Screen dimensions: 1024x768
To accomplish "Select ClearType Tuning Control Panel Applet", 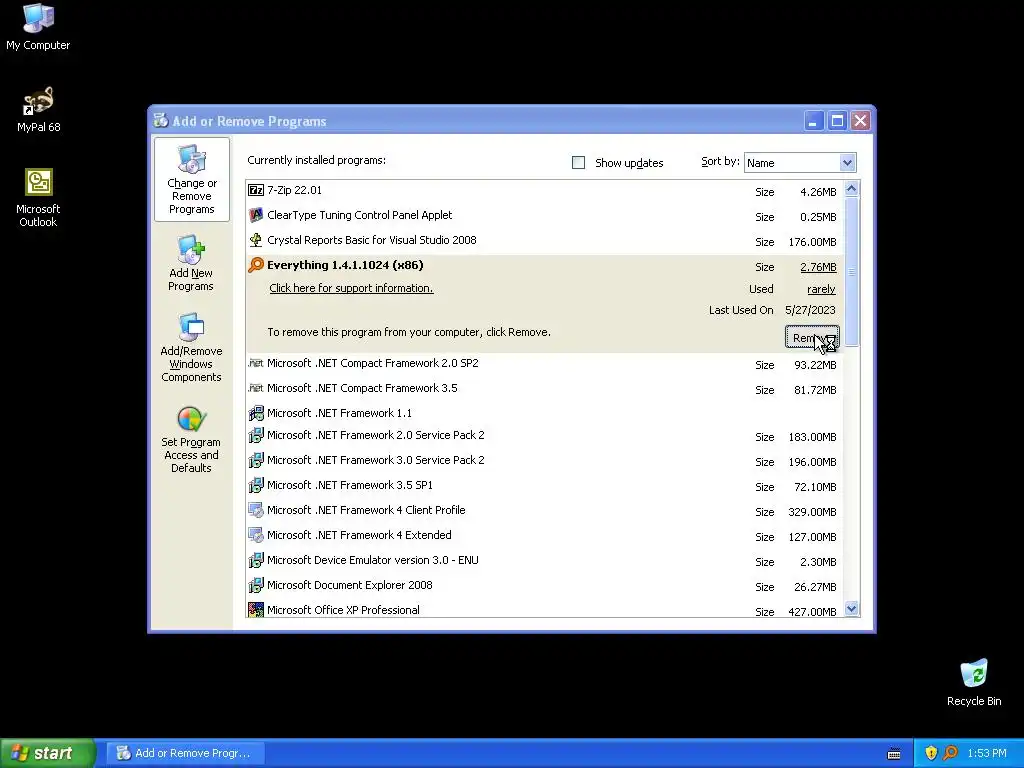I will (x=545, y=216).
